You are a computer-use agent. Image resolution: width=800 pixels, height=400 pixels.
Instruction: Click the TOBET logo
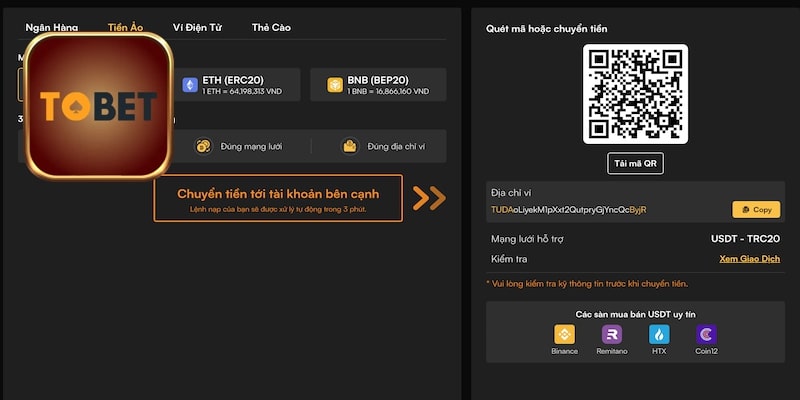click(x=99, y=106)
